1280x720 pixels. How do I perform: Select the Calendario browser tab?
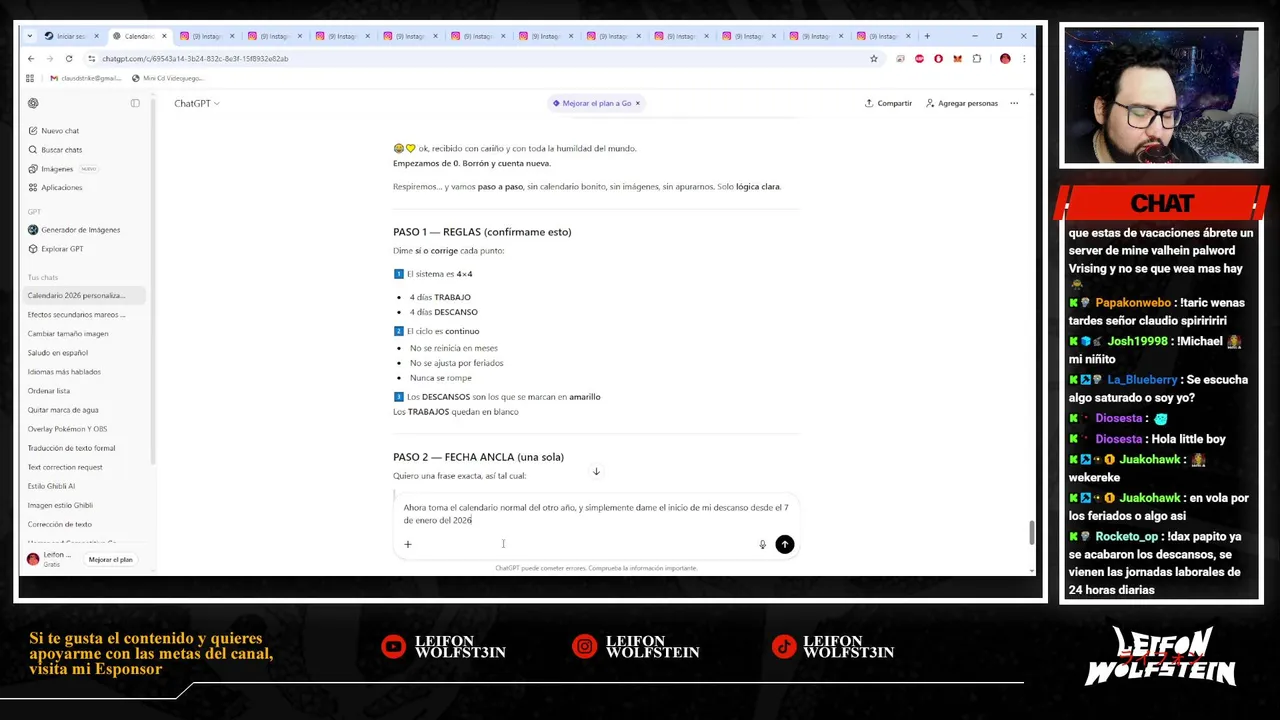138,36
